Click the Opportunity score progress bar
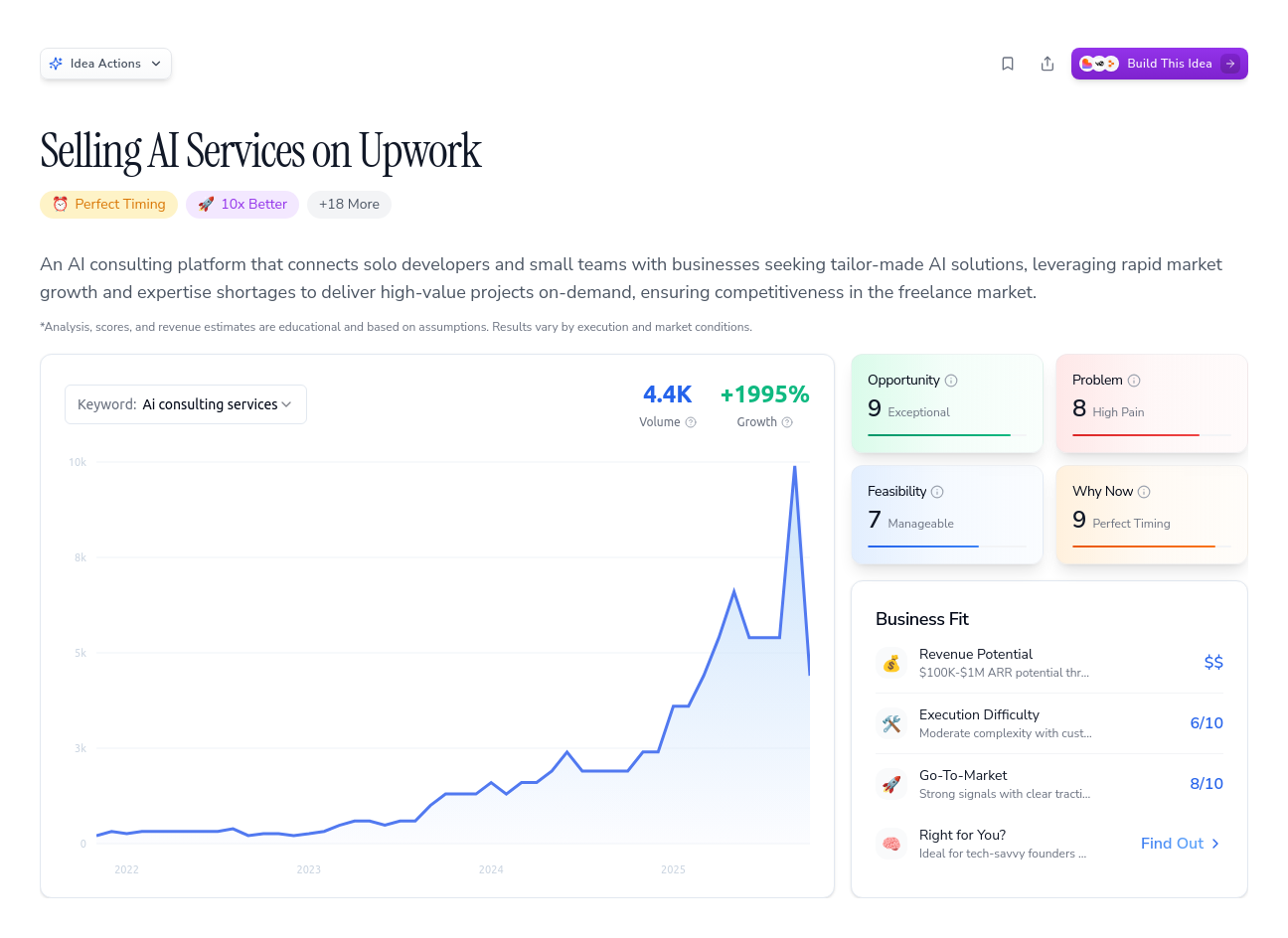This screenshot has width=1288, height=938. click(939, 435)
